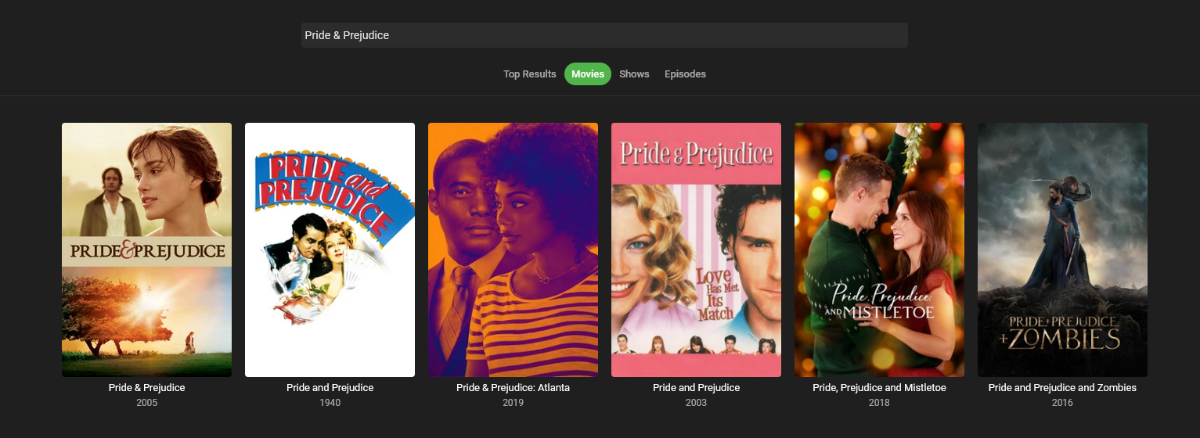The width and height of the screenshot is (1200, 438).
Task: Select the Movies filter tab
Action: 587,74
